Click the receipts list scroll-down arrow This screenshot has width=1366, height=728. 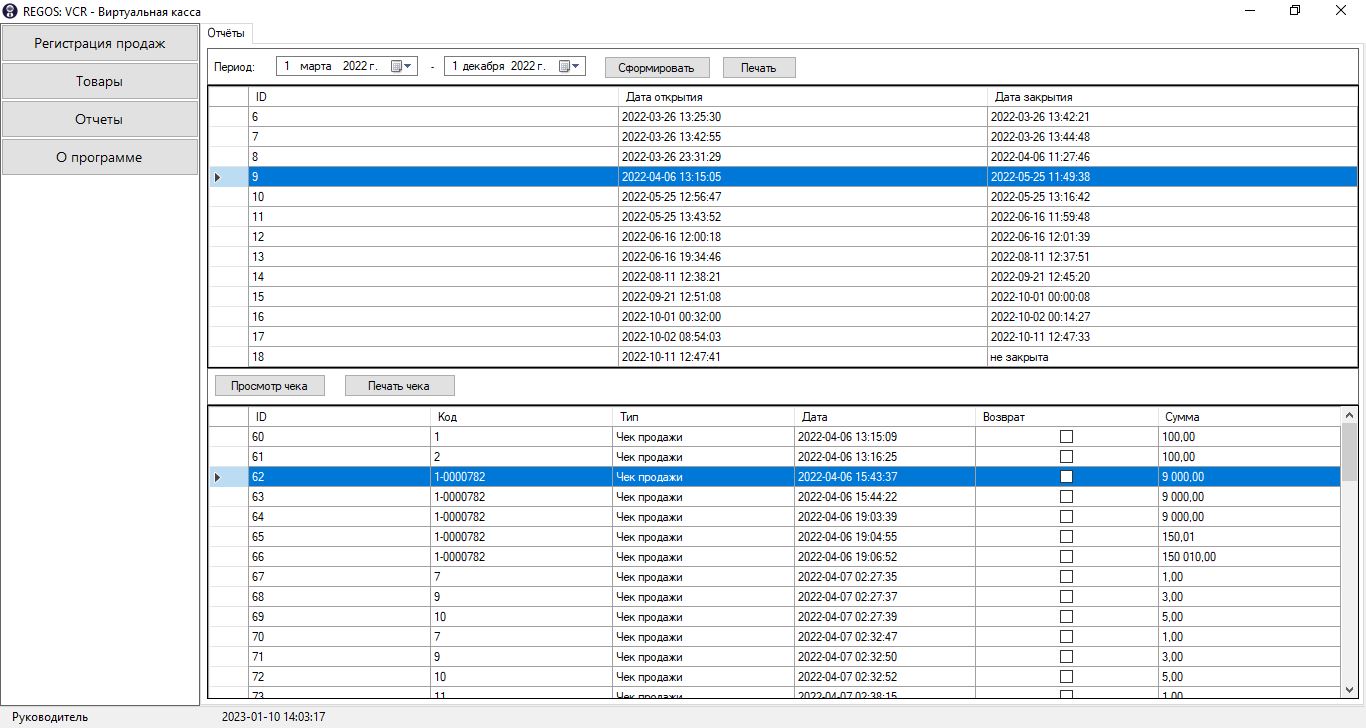1349,690
